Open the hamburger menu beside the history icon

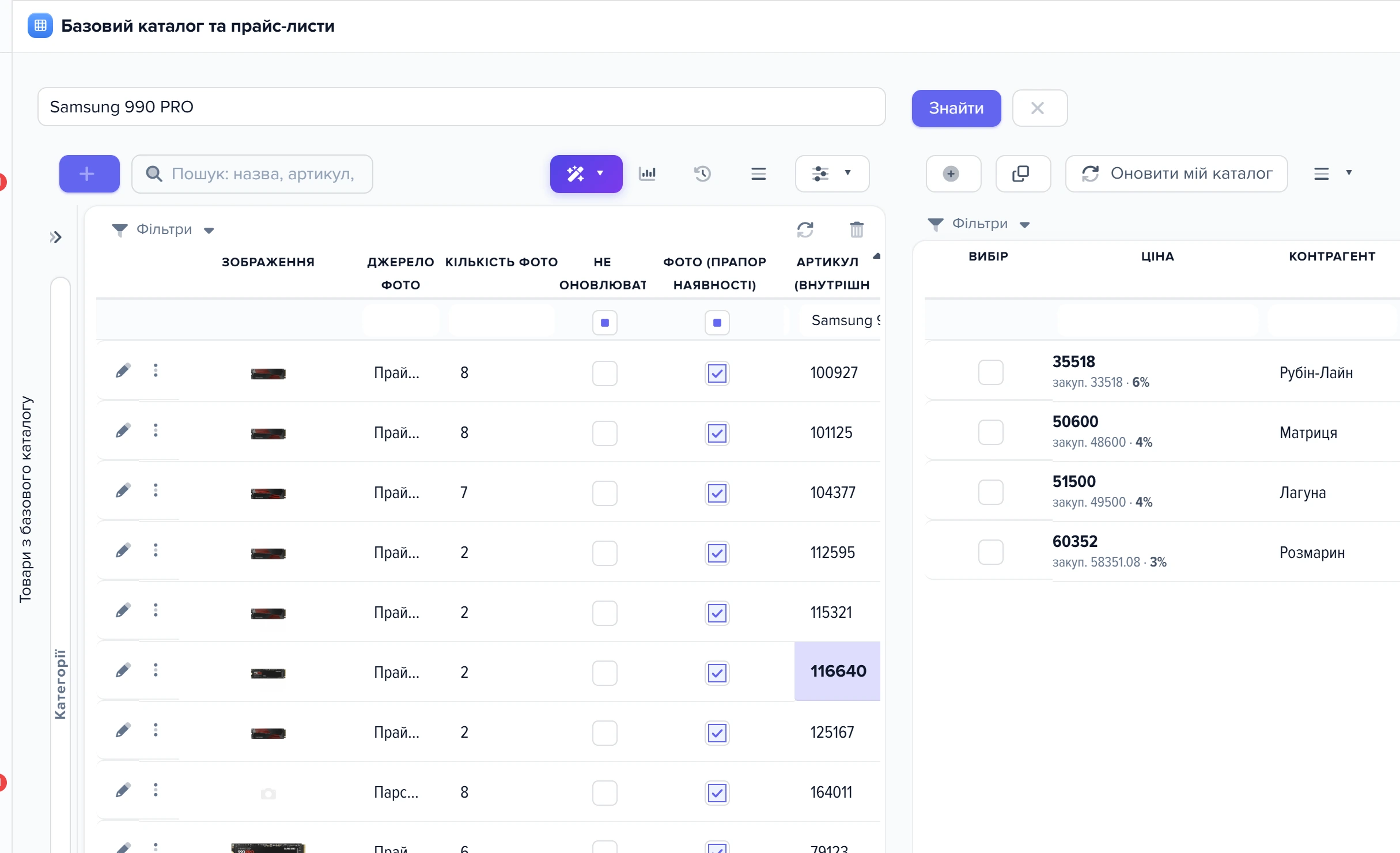pos(758,173)
